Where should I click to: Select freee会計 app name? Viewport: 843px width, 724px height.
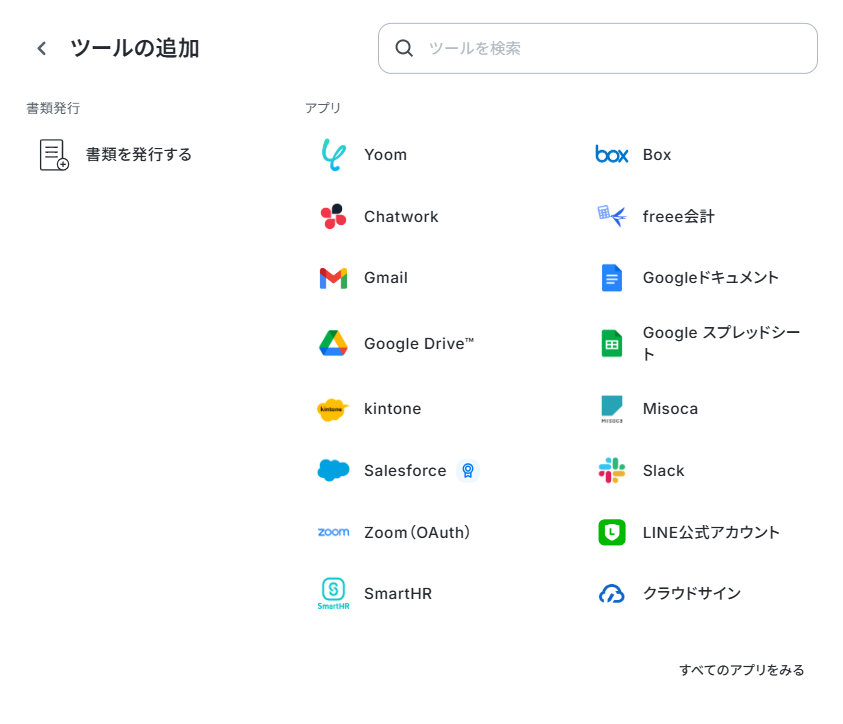(x=678, y=217)
